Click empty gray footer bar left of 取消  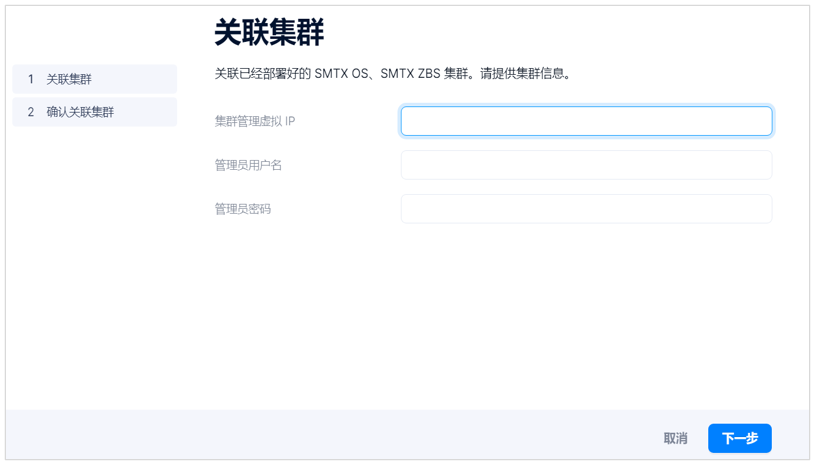pyautogui.click(x=332, y=435)
